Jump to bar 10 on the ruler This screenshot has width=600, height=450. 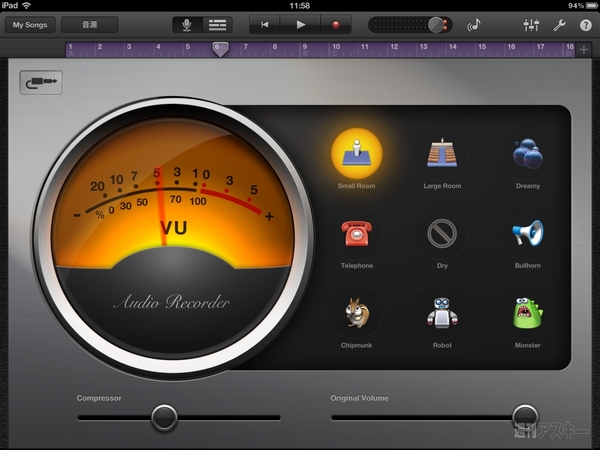(x=336, y=47)
